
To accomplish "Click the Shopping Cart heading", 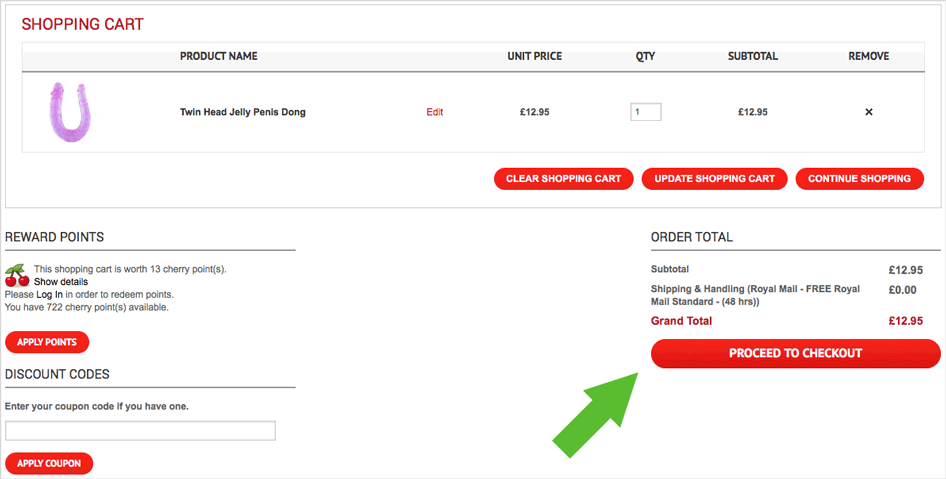I will (x=83, y=24).
